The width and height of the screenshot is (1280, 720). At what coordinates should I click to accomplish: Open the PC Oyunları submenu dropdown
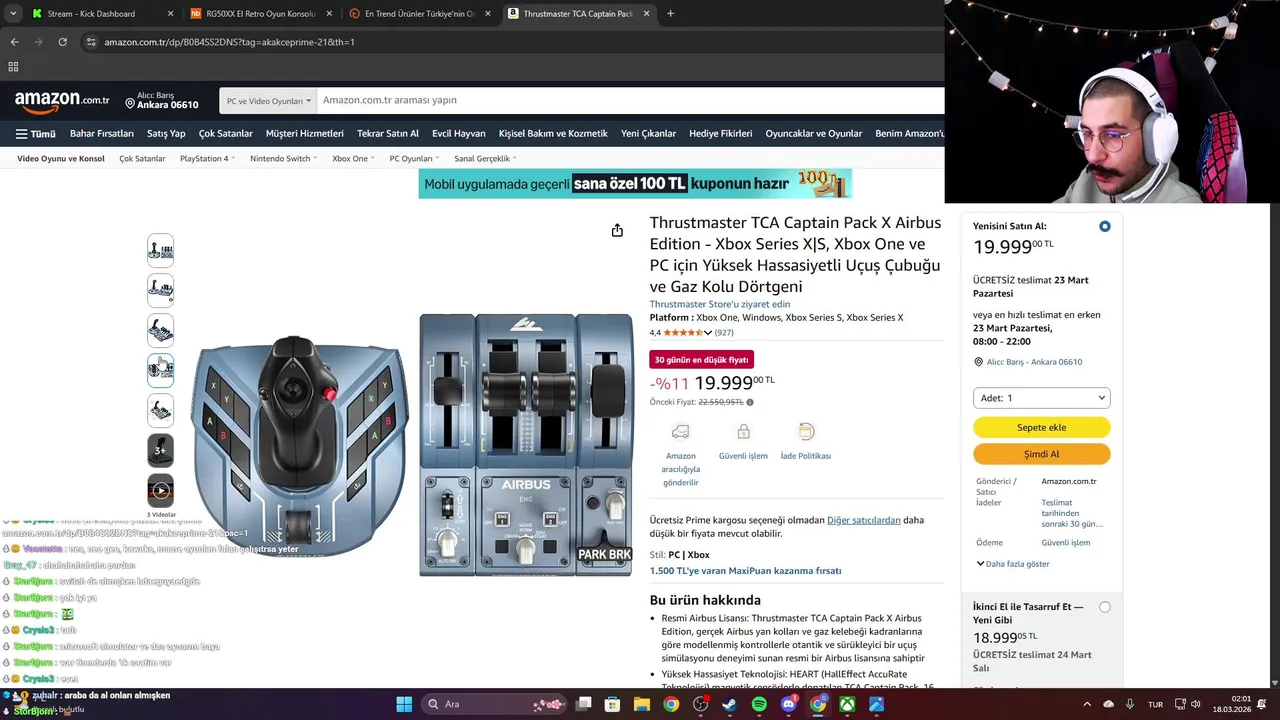click(x=415, y=158)
